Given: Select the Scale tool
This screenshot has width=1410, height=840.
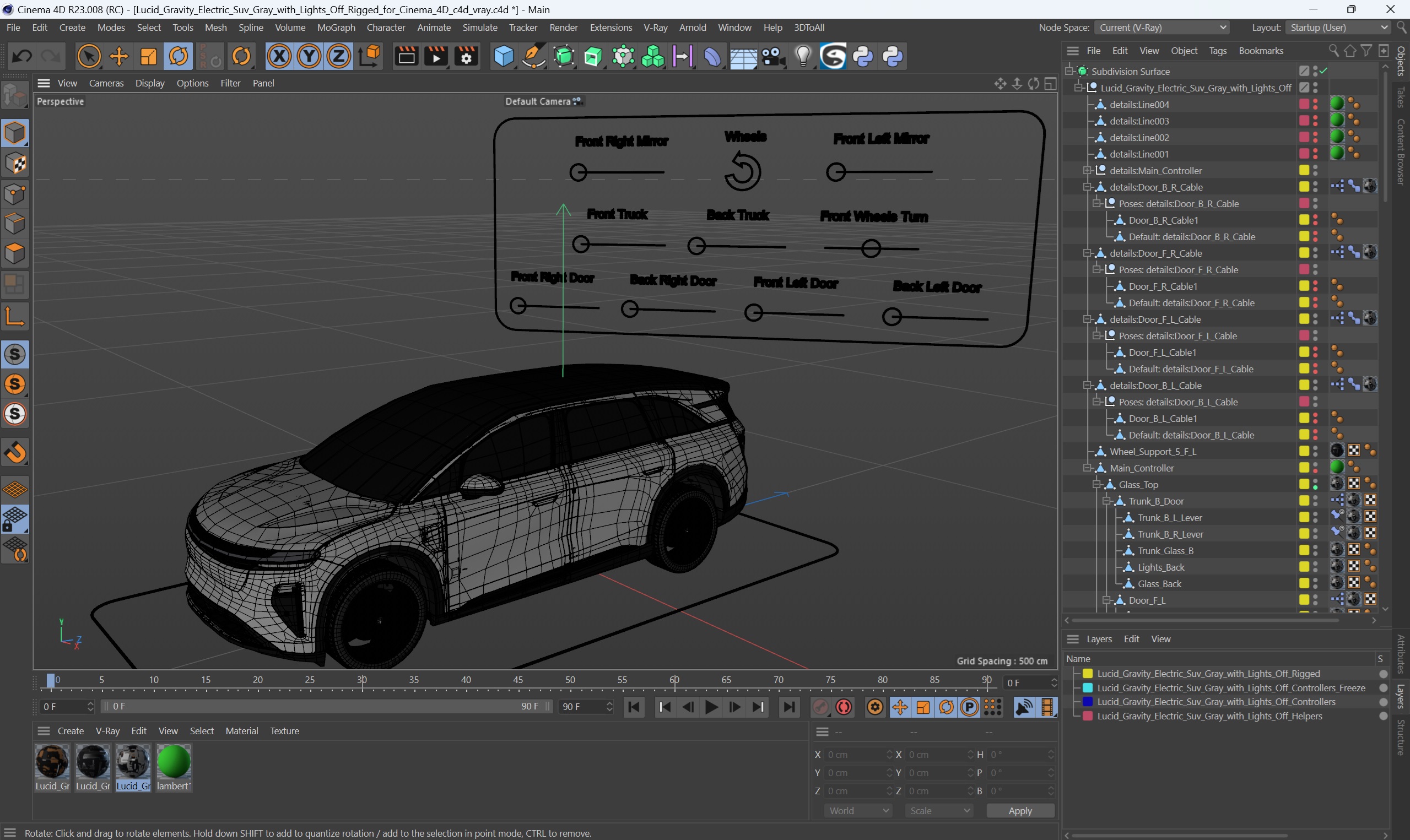Looking at the screenshot, I should (x=149, y=57).
